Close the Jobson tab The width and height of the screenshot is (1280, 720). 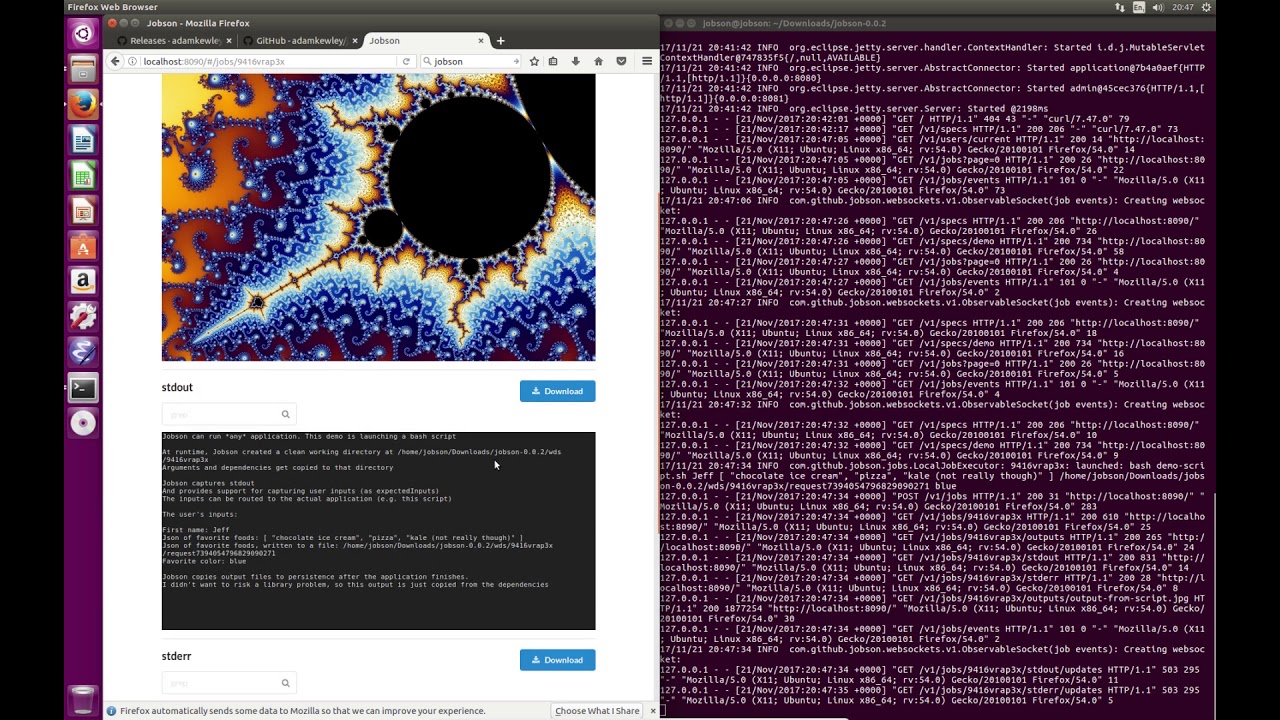coord(481,41)
